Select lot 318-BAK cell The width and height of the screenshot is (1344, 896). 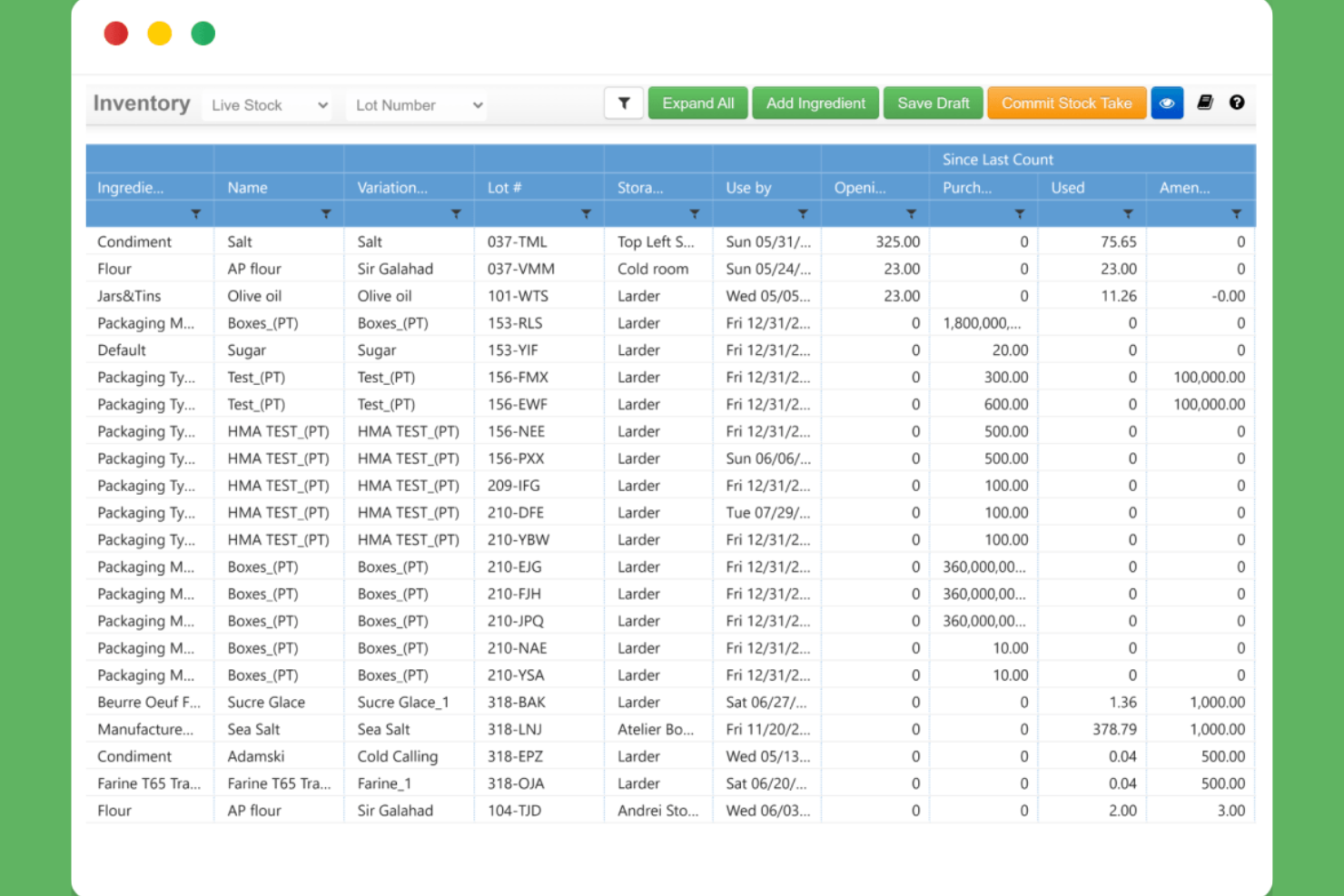click(539, 702)
